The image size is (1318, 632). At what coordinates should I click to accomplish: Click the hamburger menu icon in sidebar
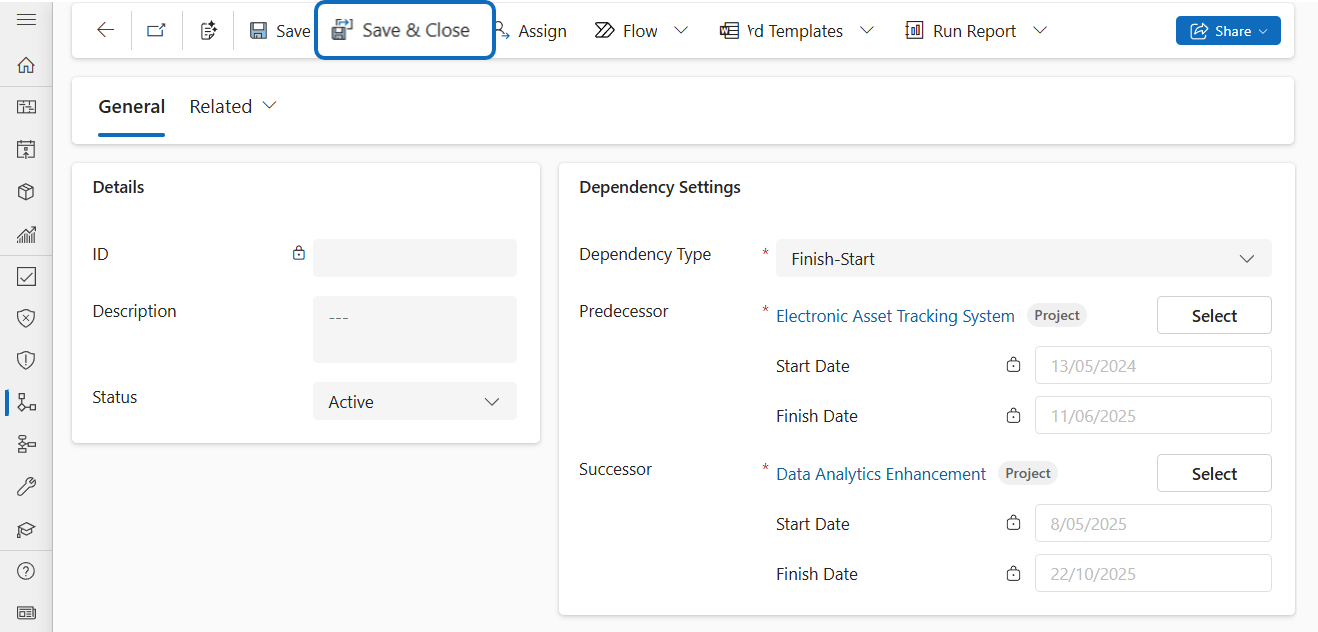pos(27,20)
